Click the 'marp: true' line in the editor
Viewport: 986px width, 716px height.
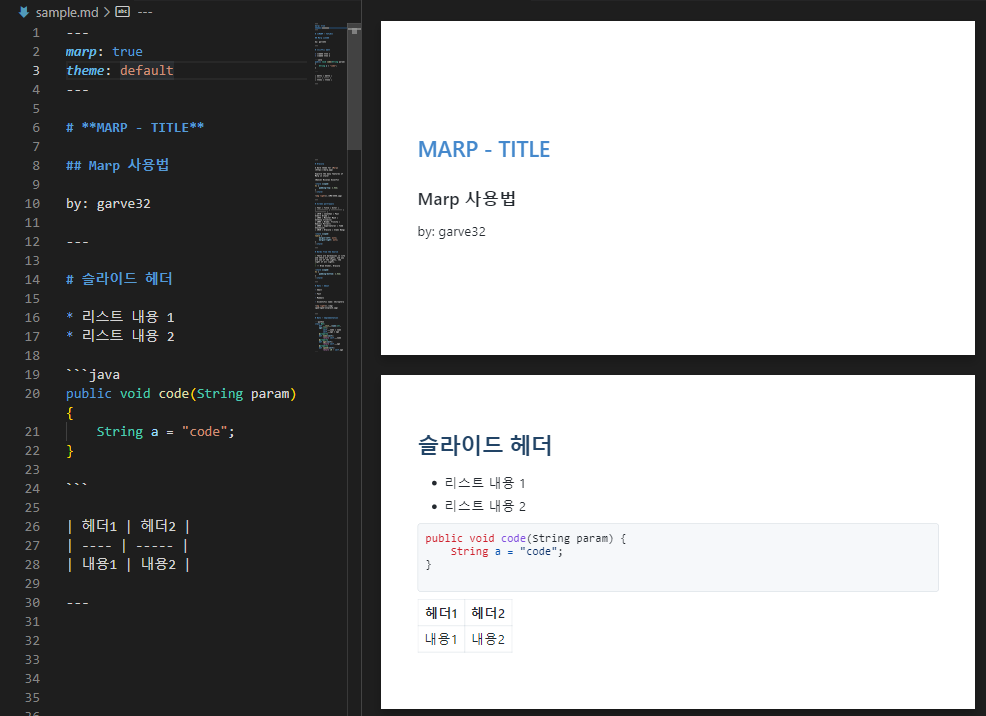click(104, 52)
